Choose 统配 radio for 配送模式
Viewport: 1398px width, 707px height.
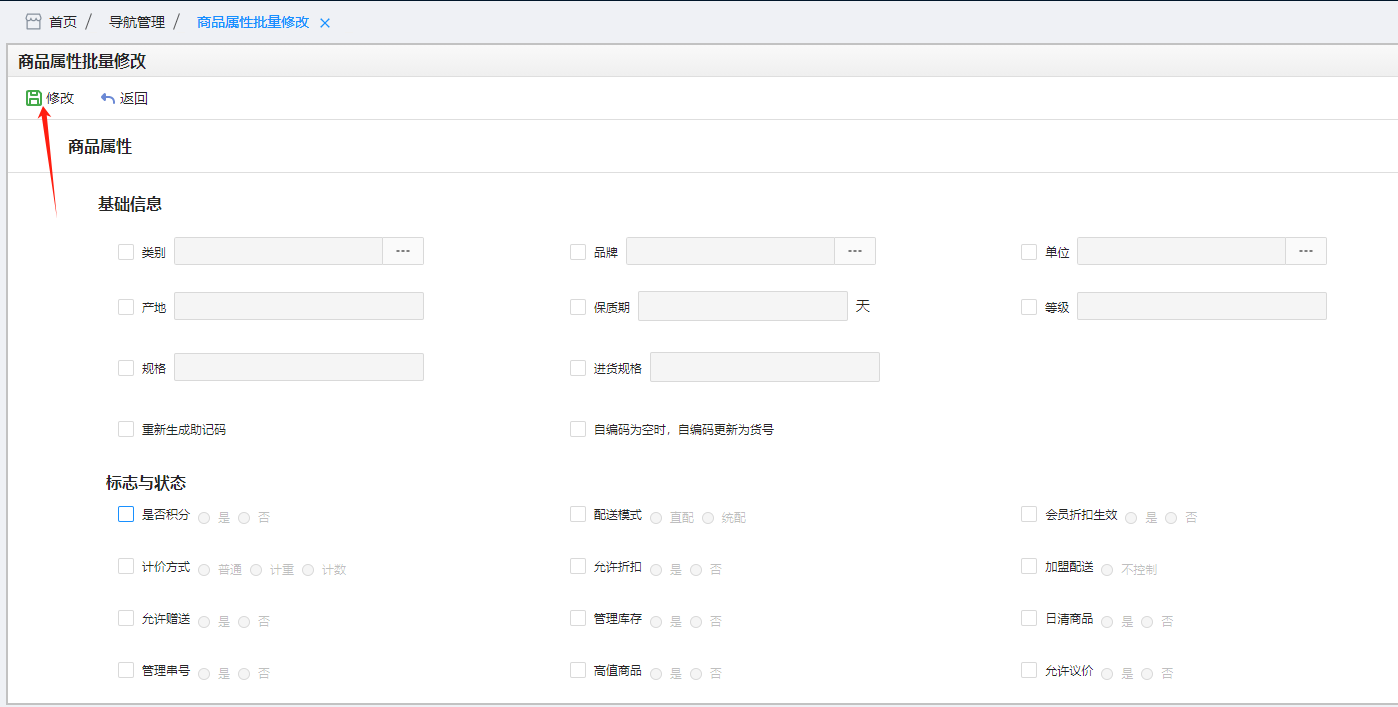click(x=708, y=518)
